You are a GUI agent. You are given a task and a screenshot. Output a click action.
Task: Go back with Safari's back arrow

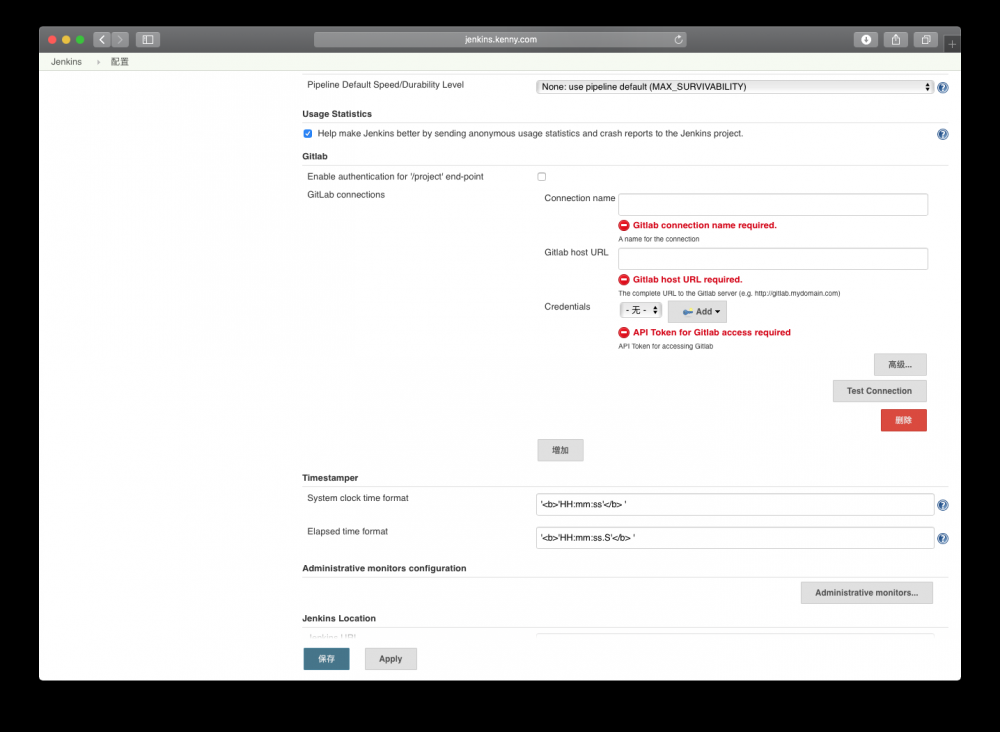click(102, 40)
